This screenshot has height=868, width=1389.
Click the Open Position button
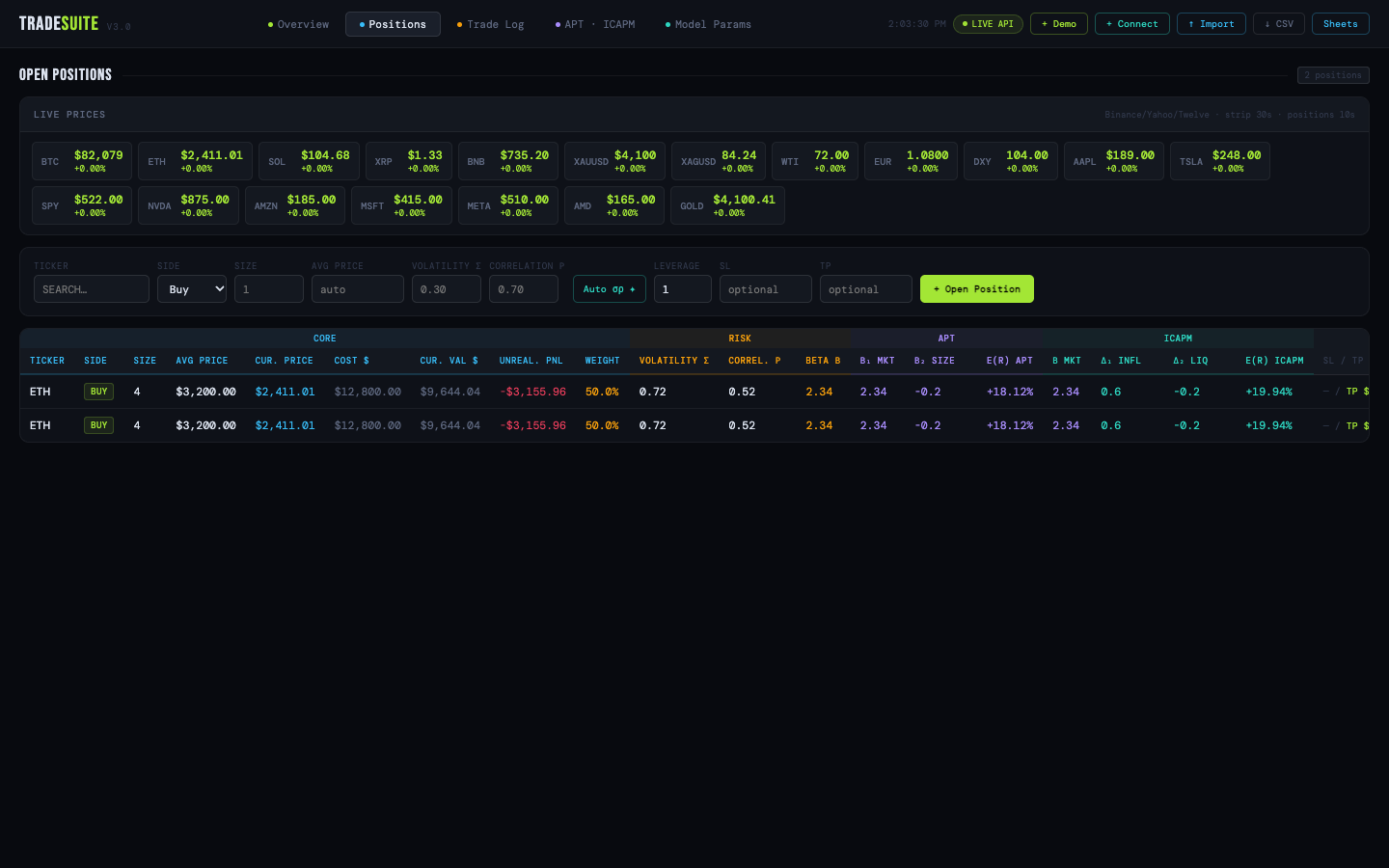pyautogui.click(x=977, y=289)
